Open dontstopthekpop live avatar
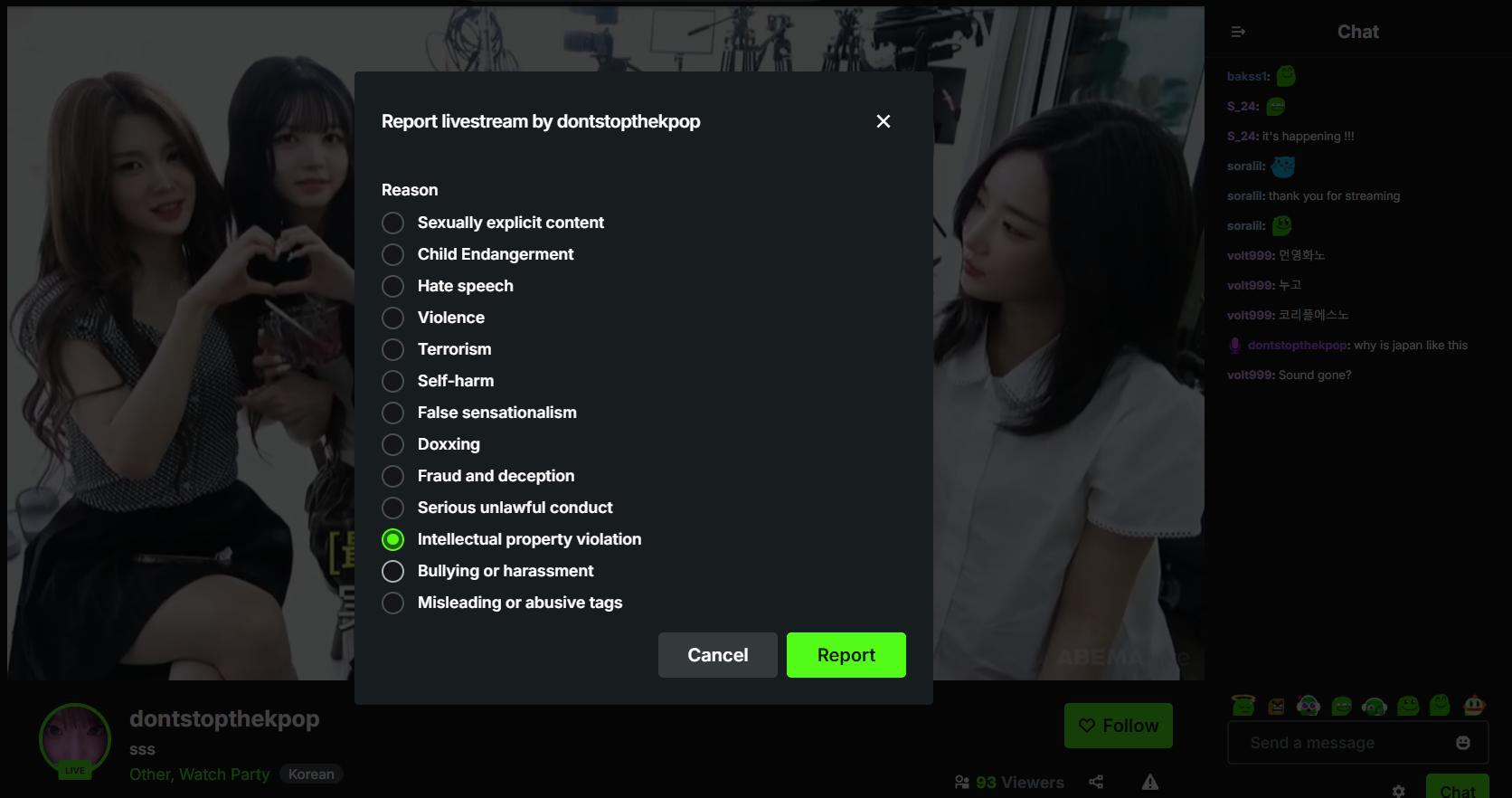The height and width of the screenshot is (798, 1512). 75,740
